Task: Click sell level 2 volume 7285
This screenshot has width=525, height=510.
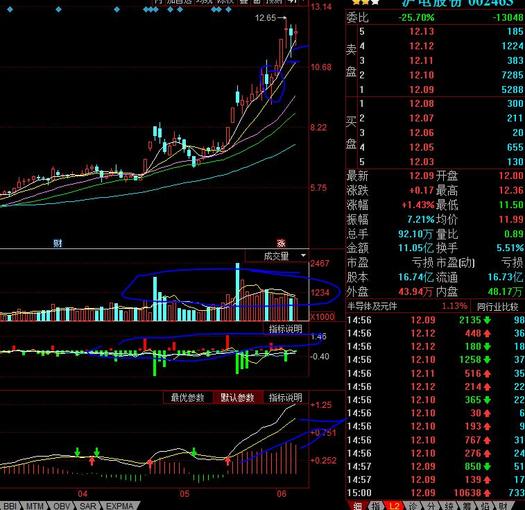Action: pyautogui.click(x=513, y=75)
